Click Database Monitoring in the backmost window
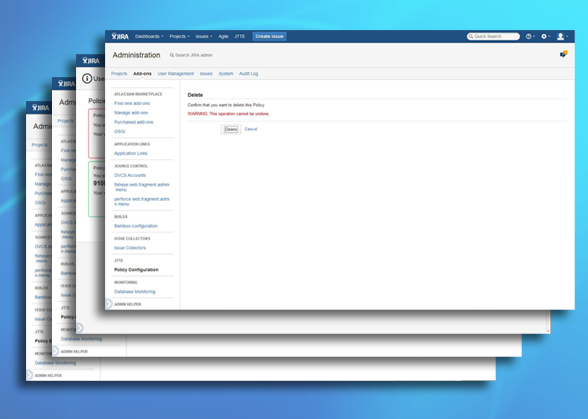The image size is (588, 419). [55, 363]
